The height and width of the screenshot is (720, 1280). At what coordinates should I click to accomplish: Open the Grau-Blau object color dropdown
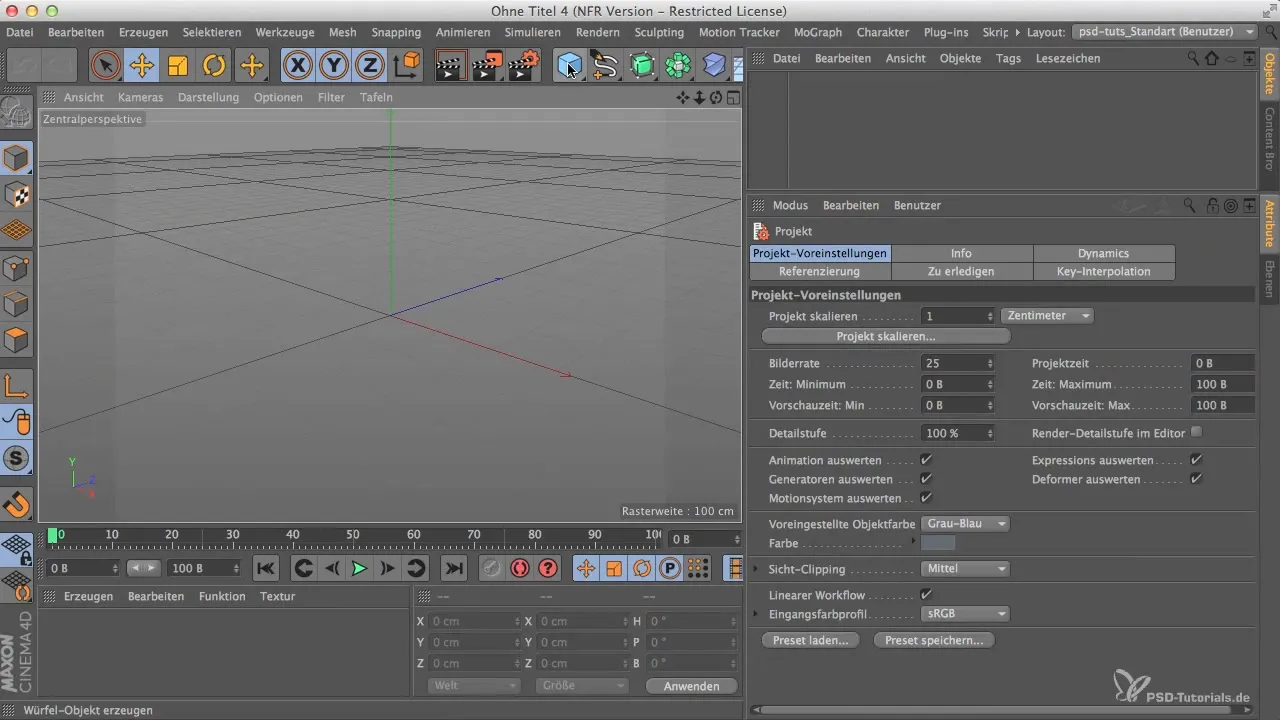click(x=964, y=523)
